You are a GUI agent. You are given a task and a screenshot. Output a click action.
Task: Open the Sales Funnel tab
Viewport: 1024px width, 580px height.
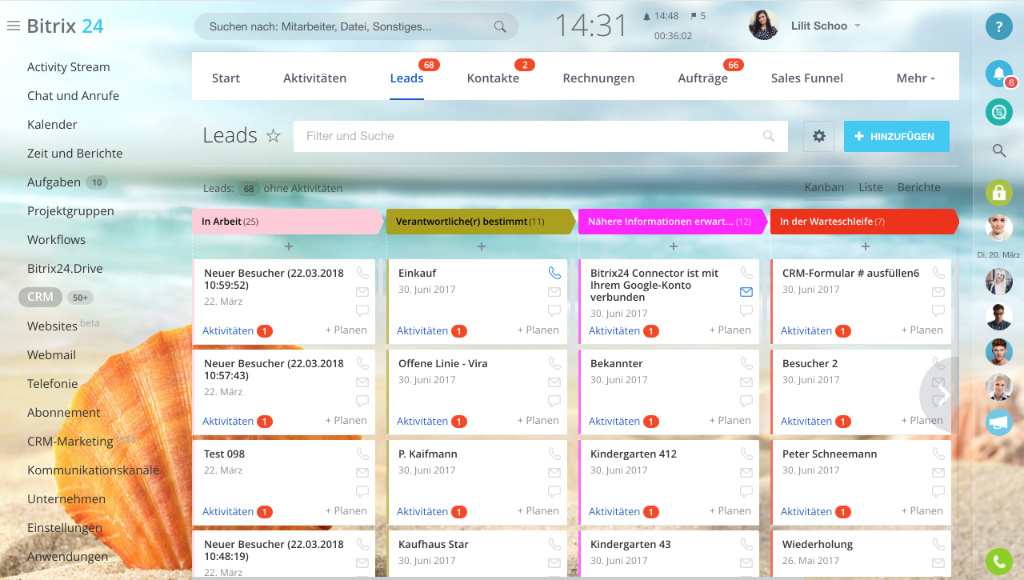tap(807, 78)
